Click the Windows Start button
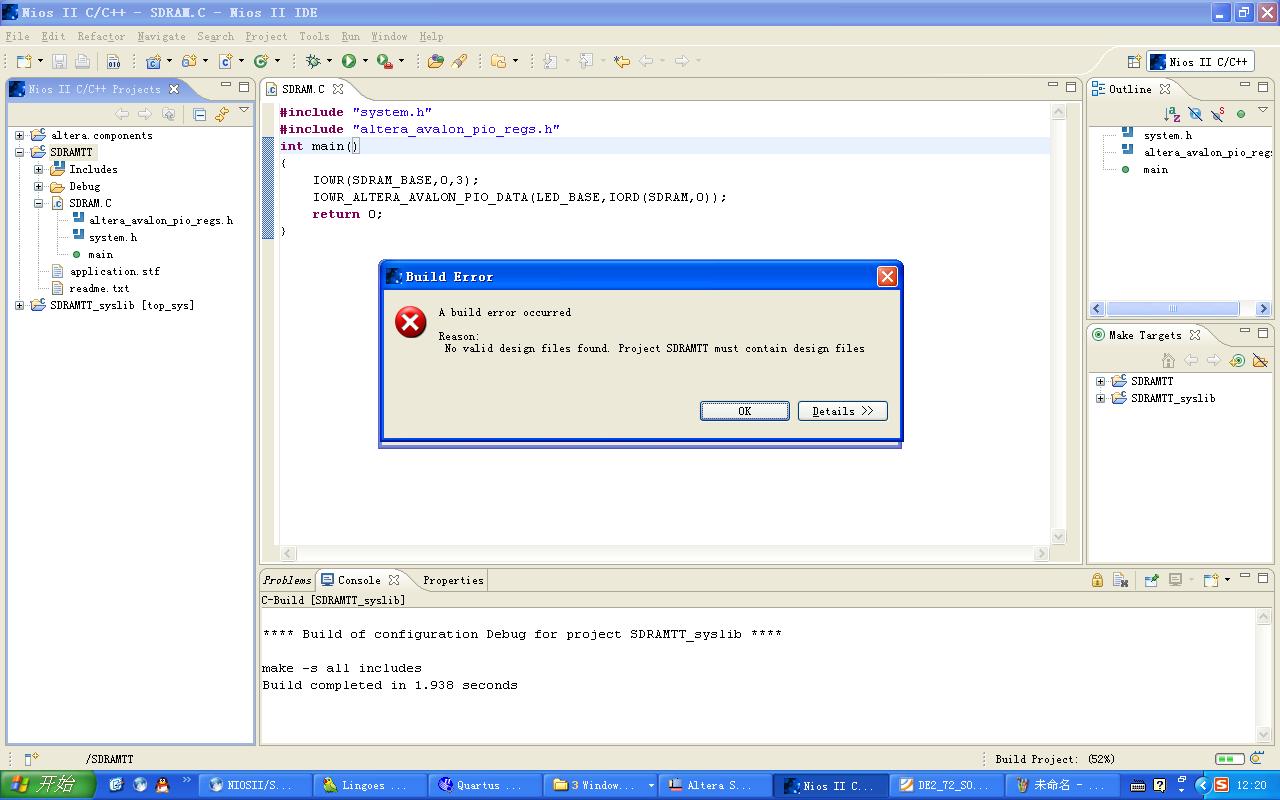 (x=47, y=785)
